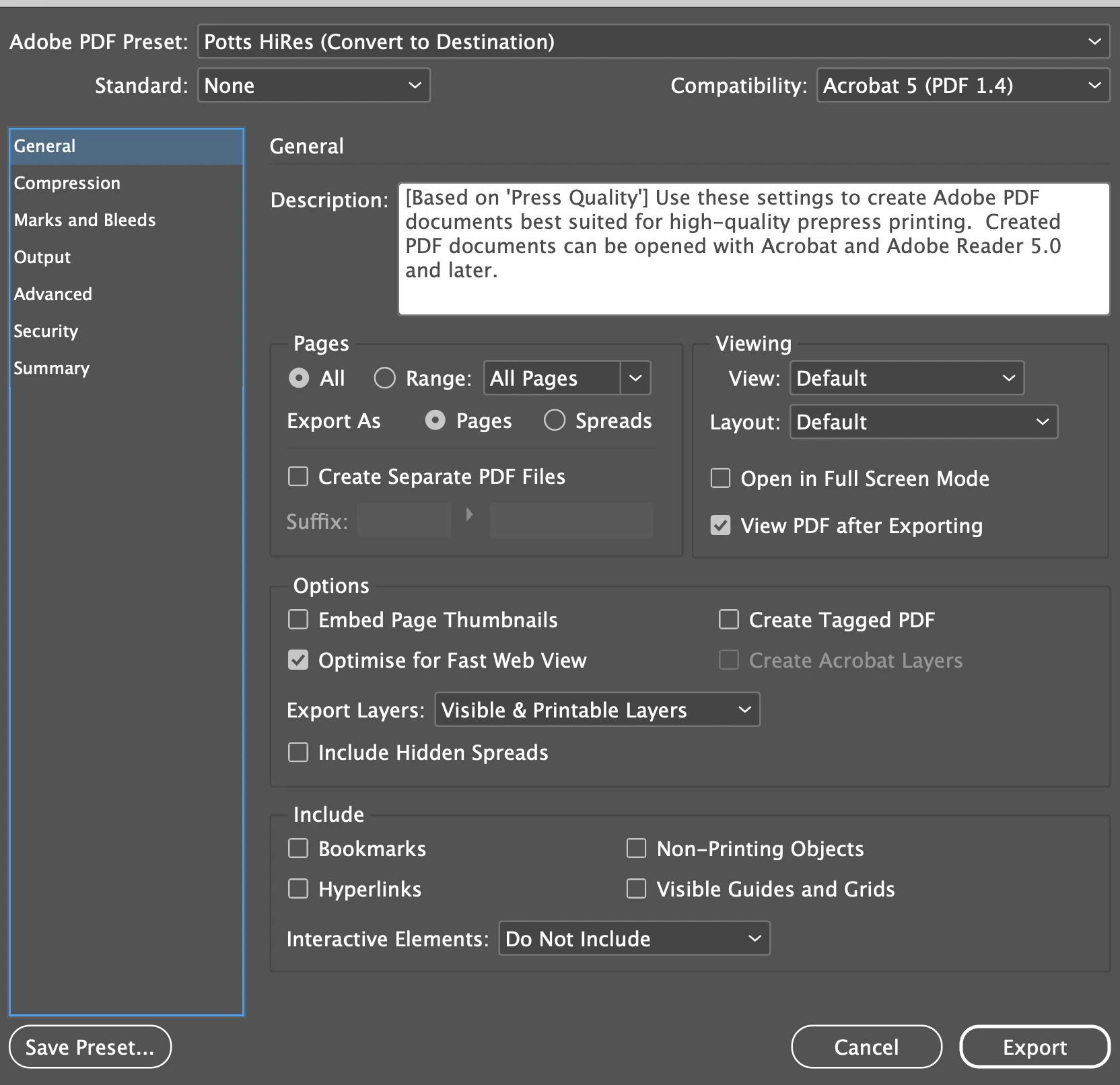The width and height of the screenshot is (1120, 1085).
Task: Click the Export button
Action: [1035, 1047]
